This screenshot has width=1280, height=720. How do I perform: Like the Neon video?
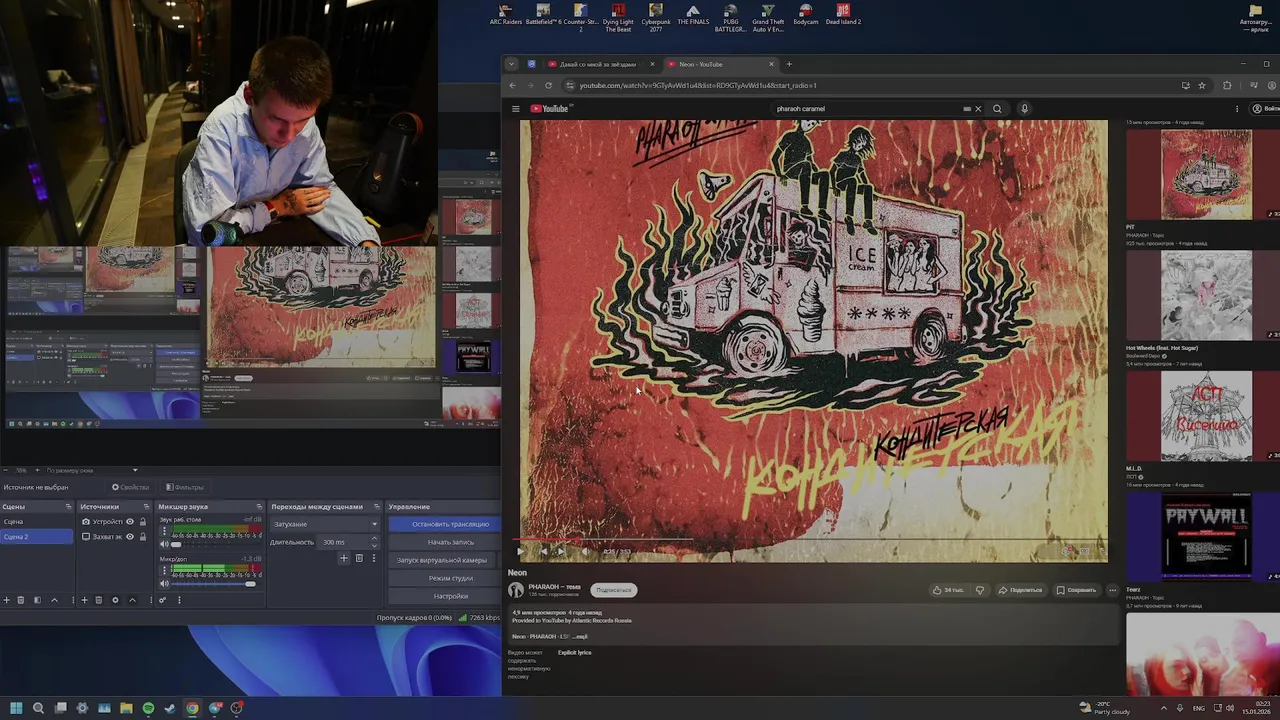[947, 590]
